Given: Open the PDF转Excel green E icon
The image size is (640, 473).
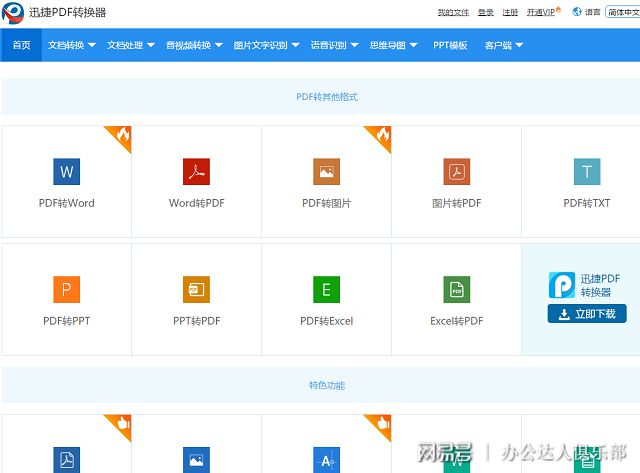Looking at the screenshot, I should (x=327, y=289).
